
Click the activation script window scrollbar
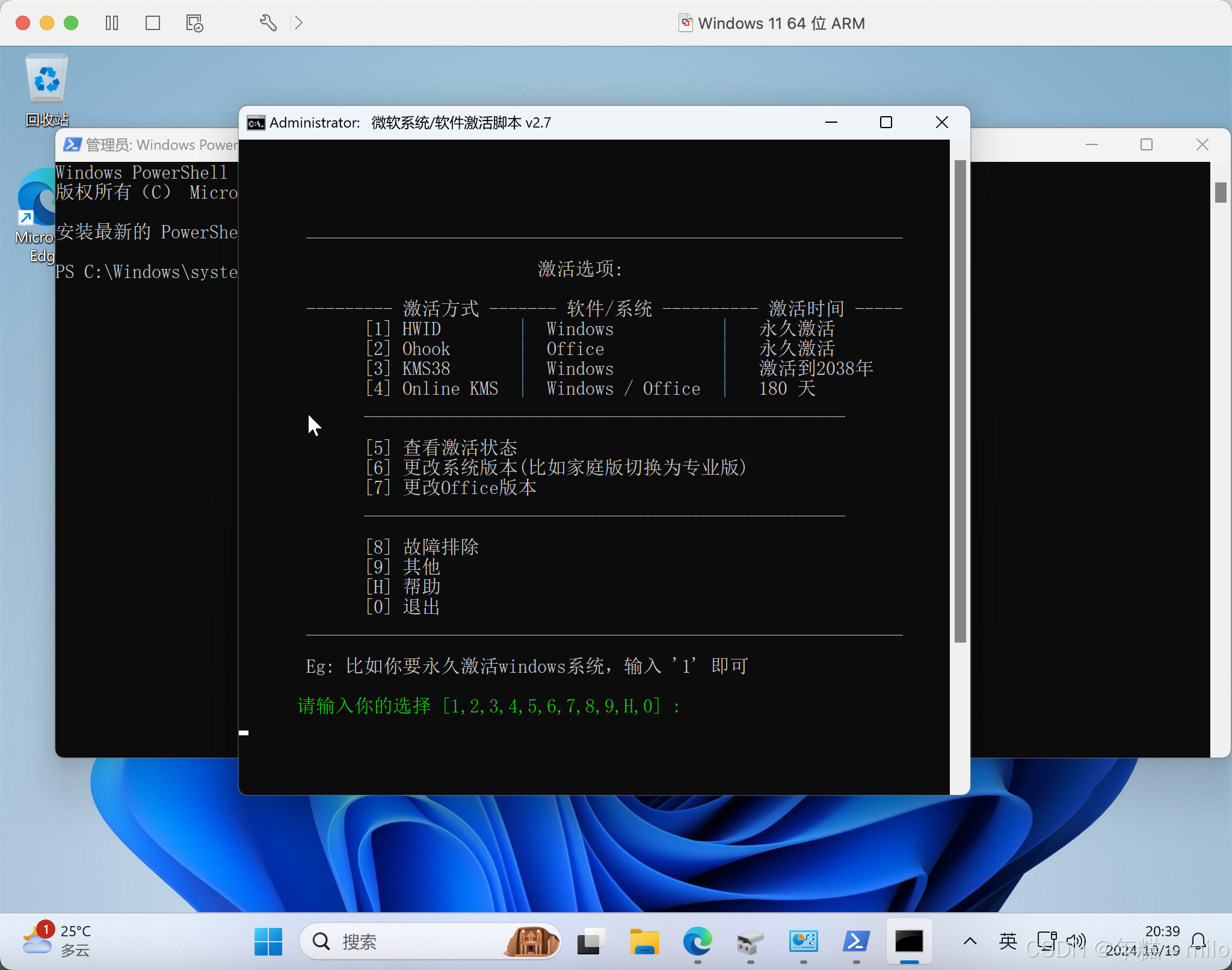960,401
